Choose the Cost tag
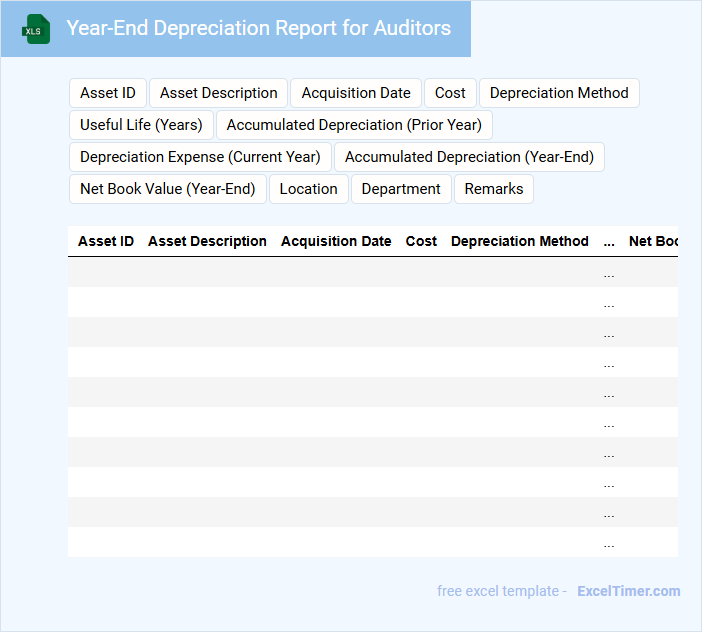Screen dimensions: 702x632 click(450, 93)
